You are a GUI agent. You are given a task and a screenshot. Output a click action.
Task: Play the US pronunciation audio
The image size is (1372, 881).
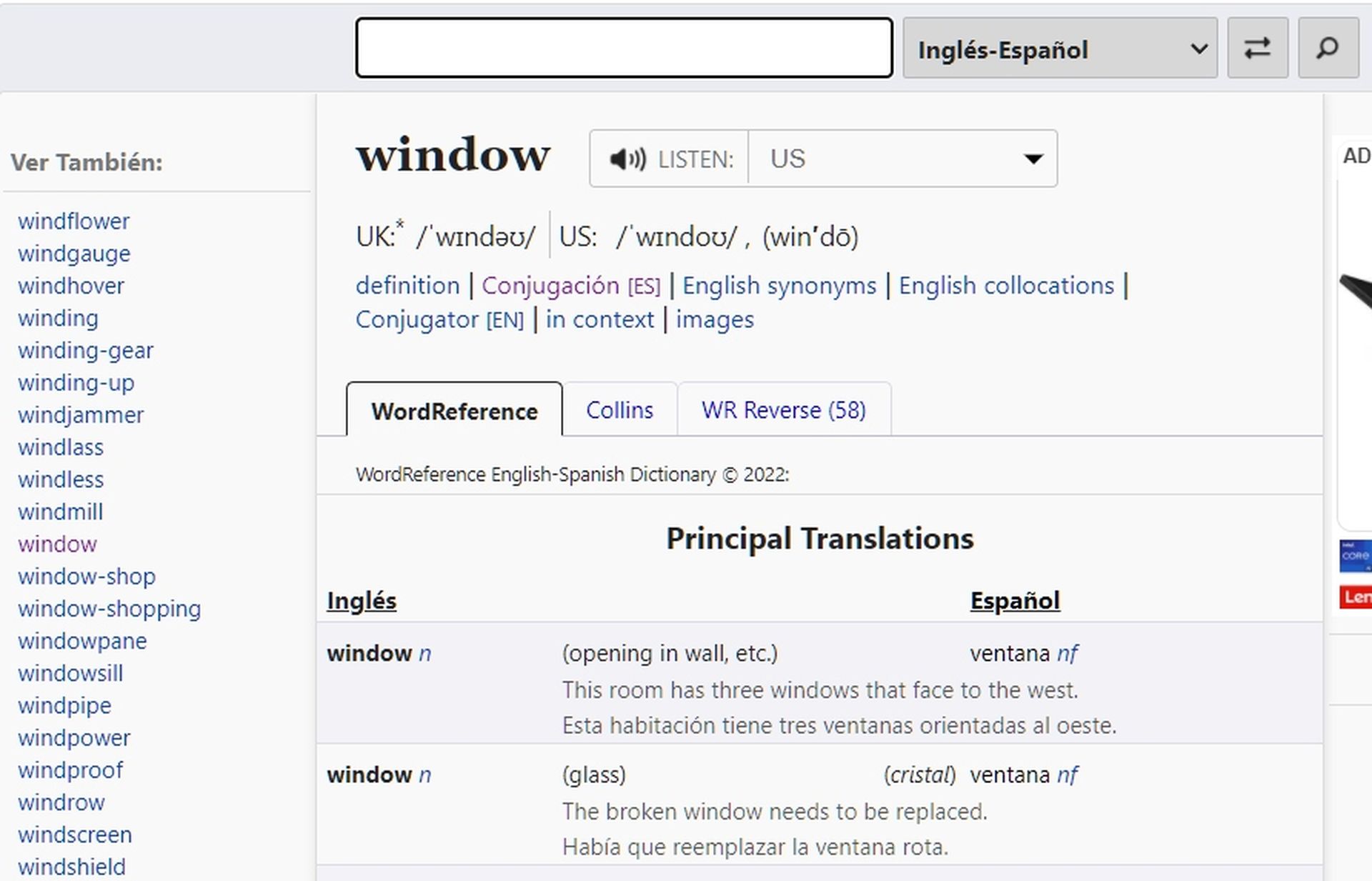tap(627, 159)
